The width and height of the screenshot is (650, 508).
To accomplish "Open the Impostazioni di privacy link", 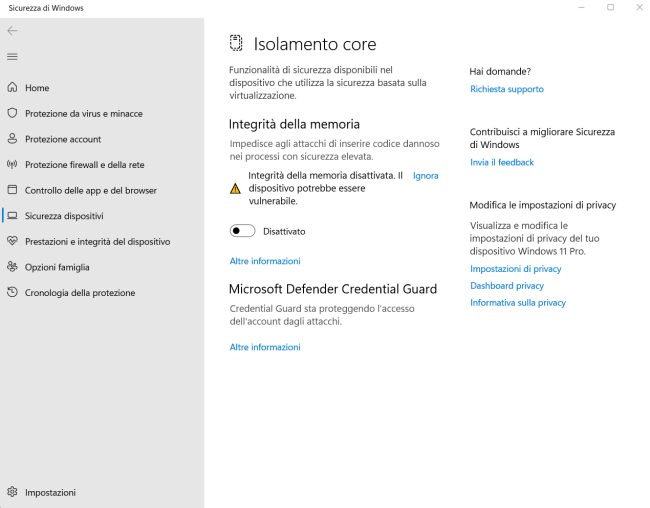I will point(515,269).
